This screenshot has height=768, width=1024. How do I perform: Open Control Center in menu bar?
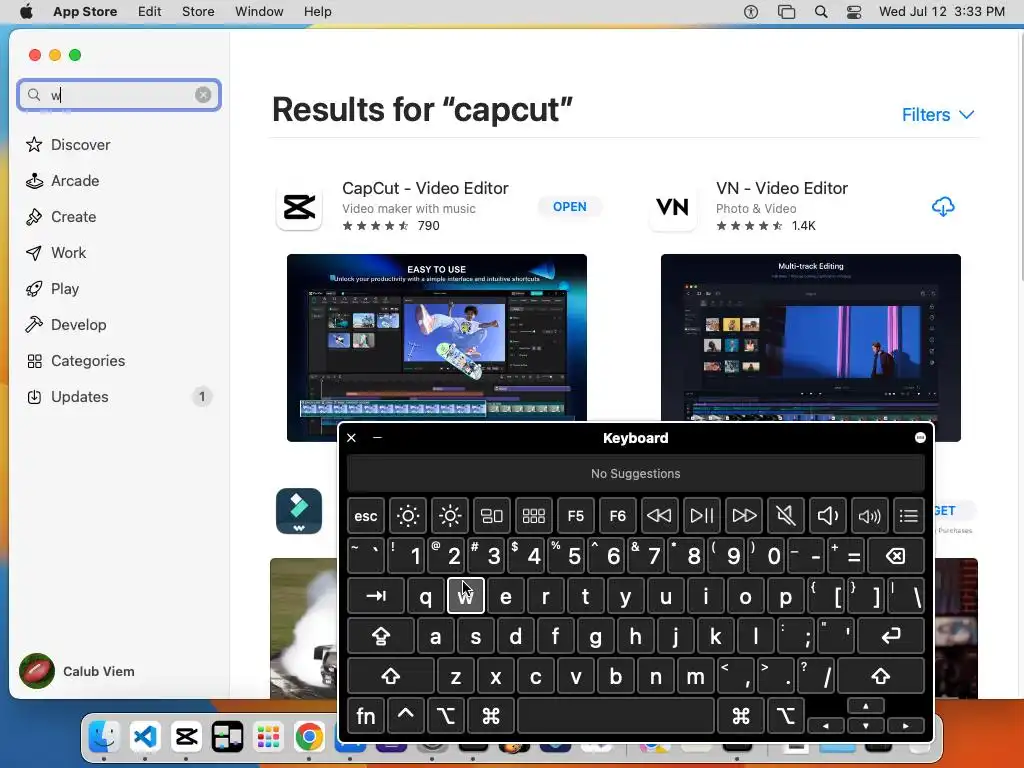854,11
